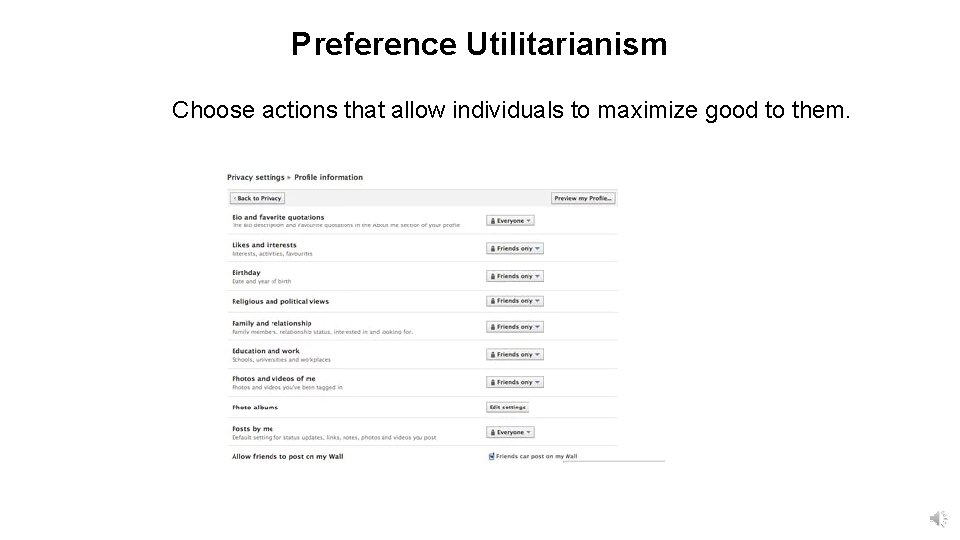Screen dimensions: 960x540
Task: Change Religious and political views visibility dropdown
Action: pos(515,301)
